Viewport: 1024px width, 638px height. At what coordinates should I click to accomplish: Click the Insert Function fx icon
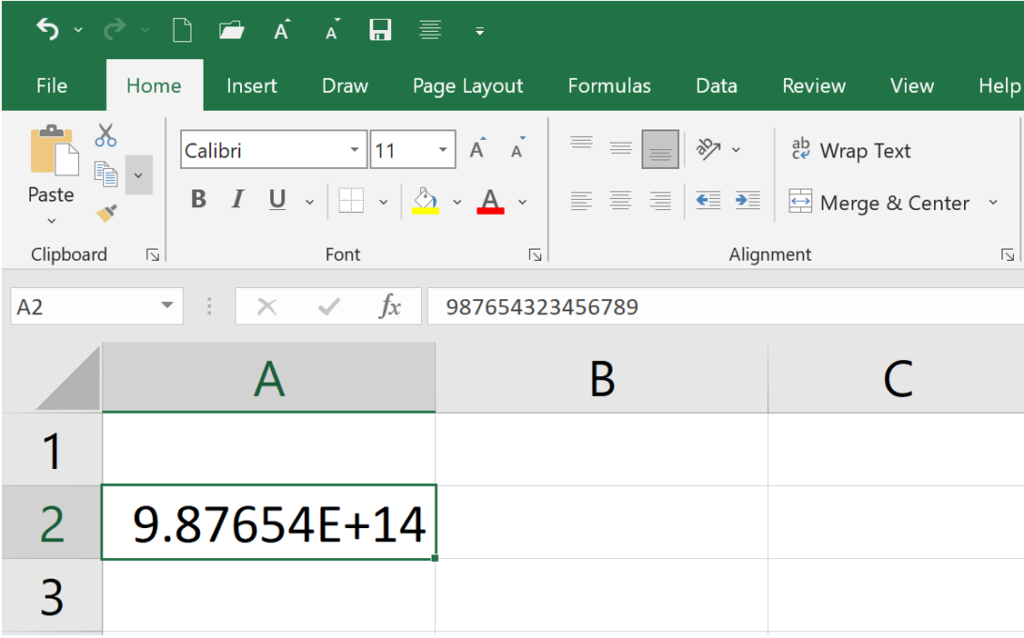pyautogui.click(x=389, y=307)
